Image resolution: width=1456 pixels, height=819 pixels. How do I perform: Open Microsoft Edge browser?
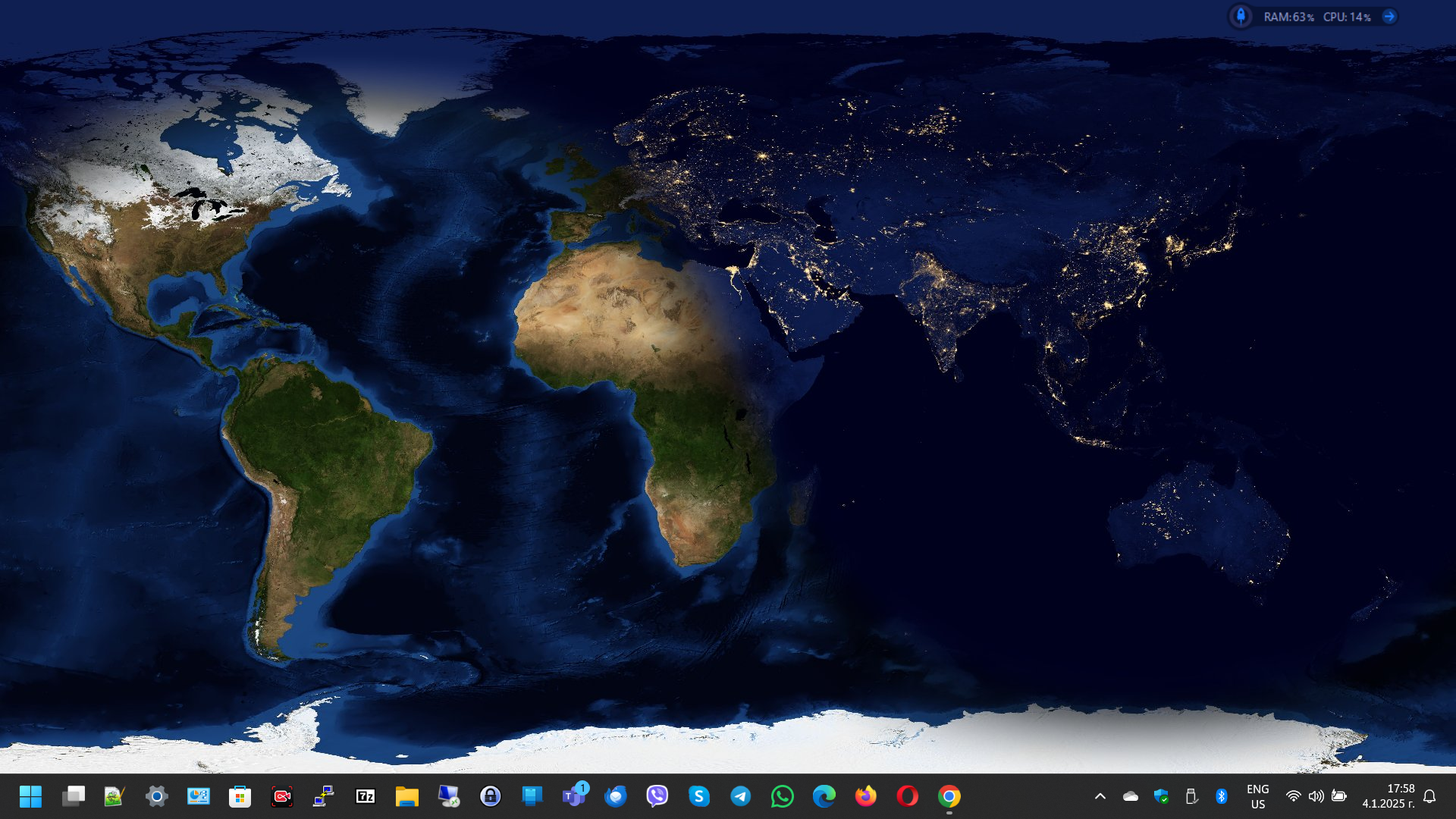[824, 796]
